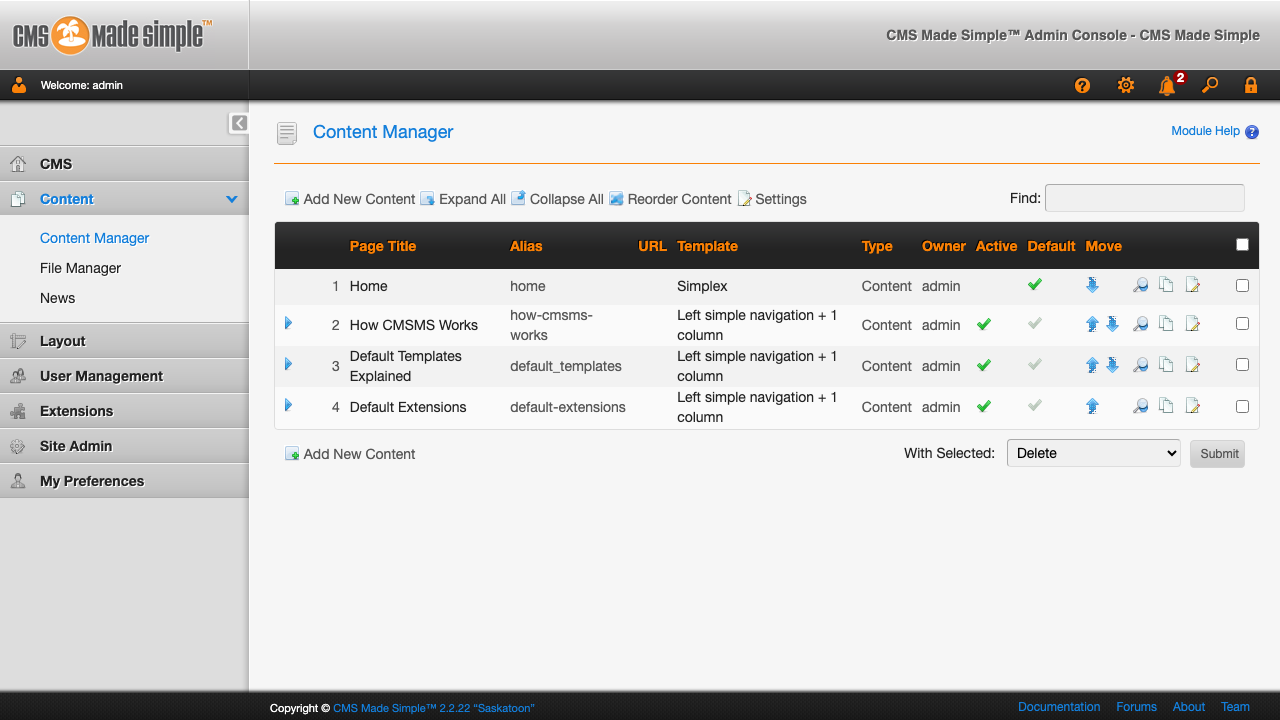Expand the How CMSMS Works row triangle
This screenshot has height=720, width=1280.
[x=288, y=323]
